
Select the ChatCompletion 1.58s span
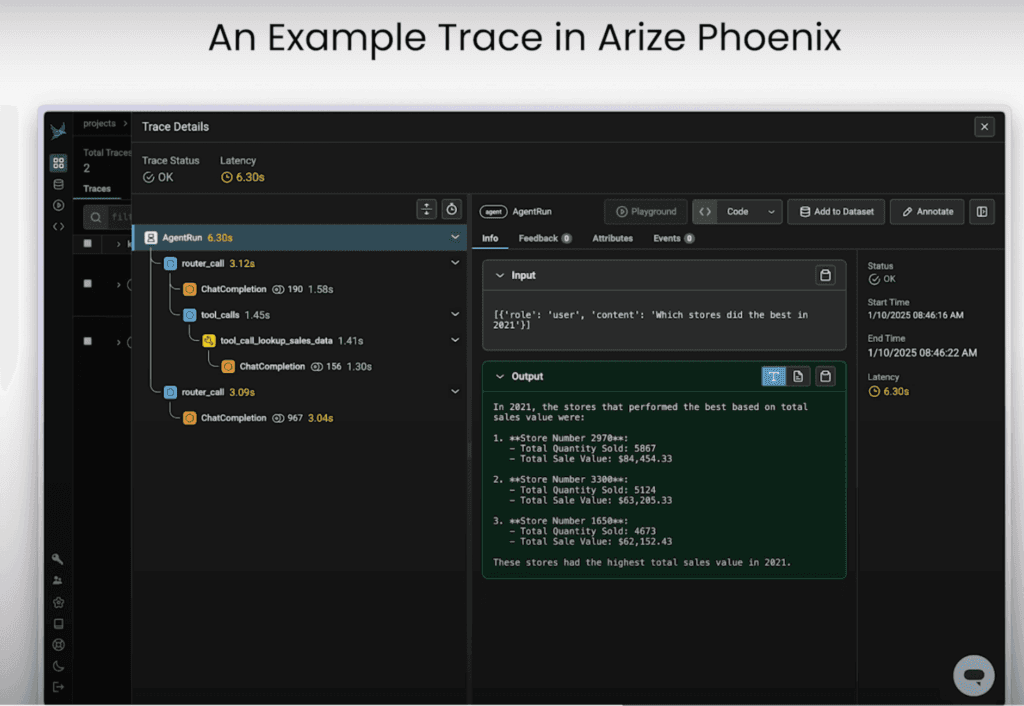pyautogui.click(x=299, y=289)
